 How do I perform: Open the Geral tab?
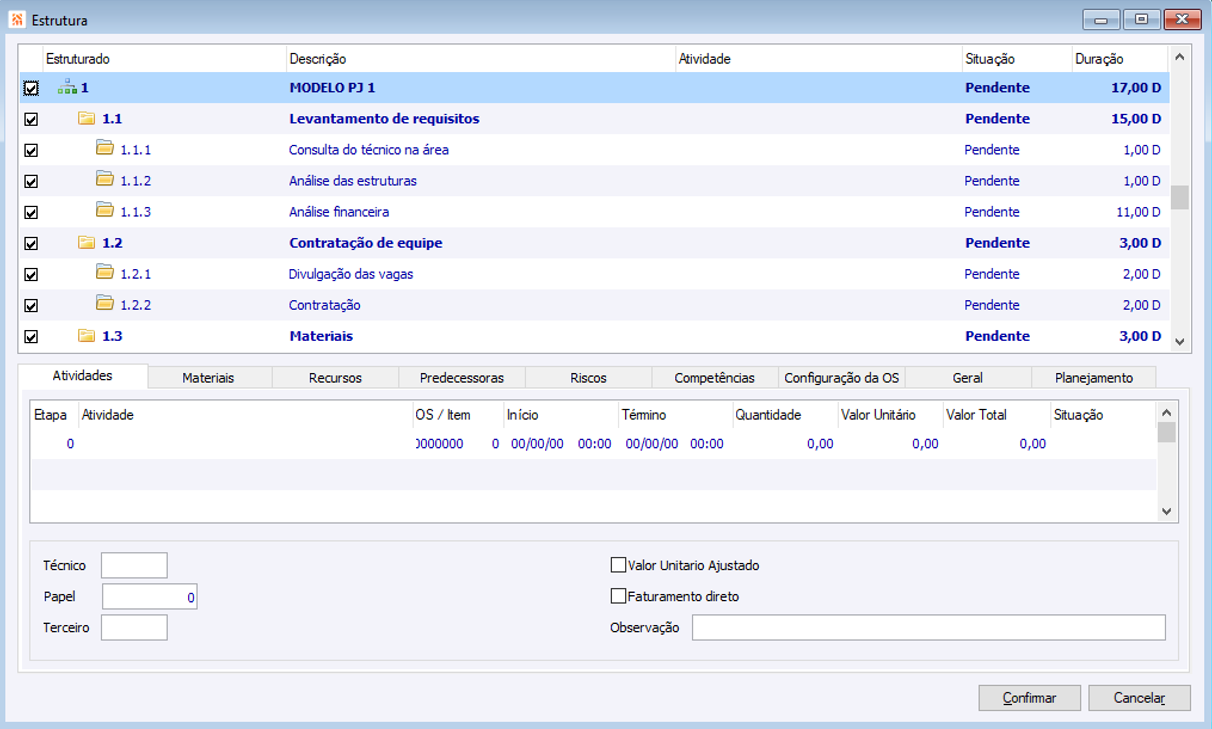click(x=967, y=378)
